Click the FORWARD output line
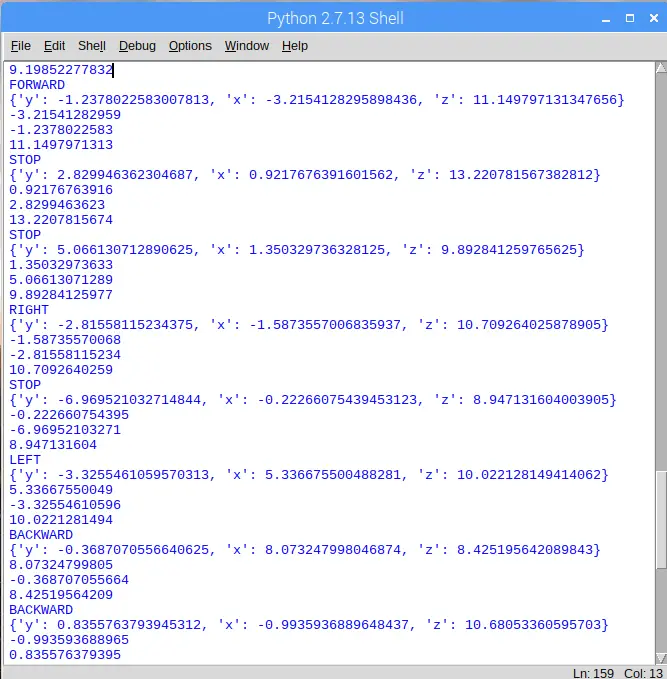 pos(37,85)
